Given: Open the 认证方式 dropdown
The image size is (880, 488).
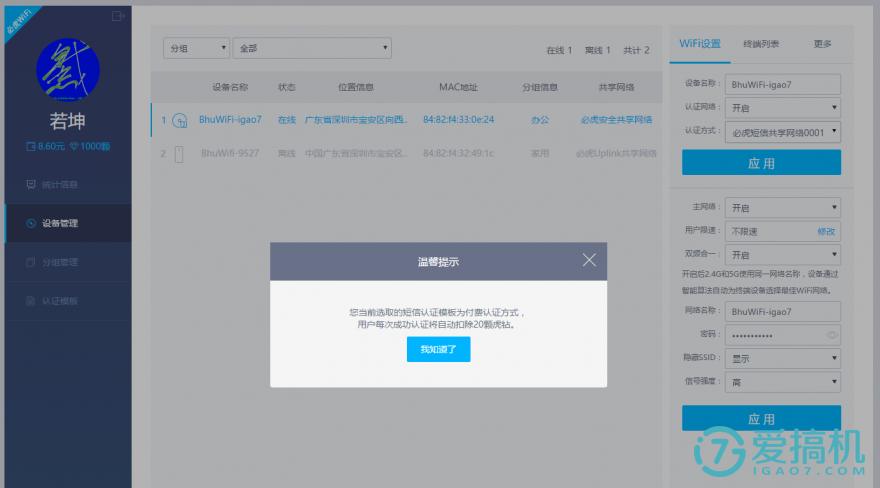Looking at the screenshot, I should tap(782, 132).
